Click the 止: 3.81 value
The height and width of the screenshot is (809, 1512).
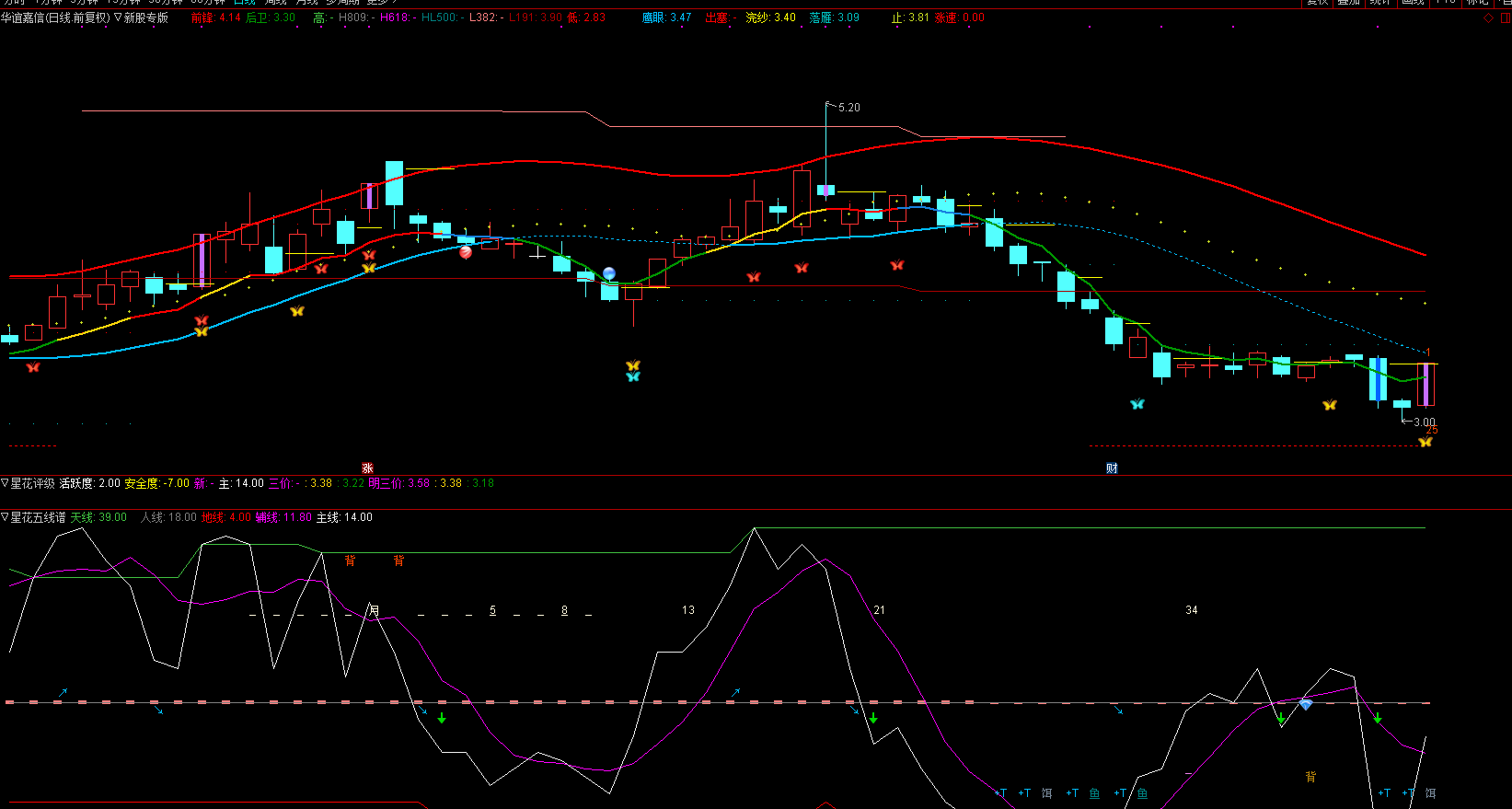pyautogui.click(x=910, y=17)
